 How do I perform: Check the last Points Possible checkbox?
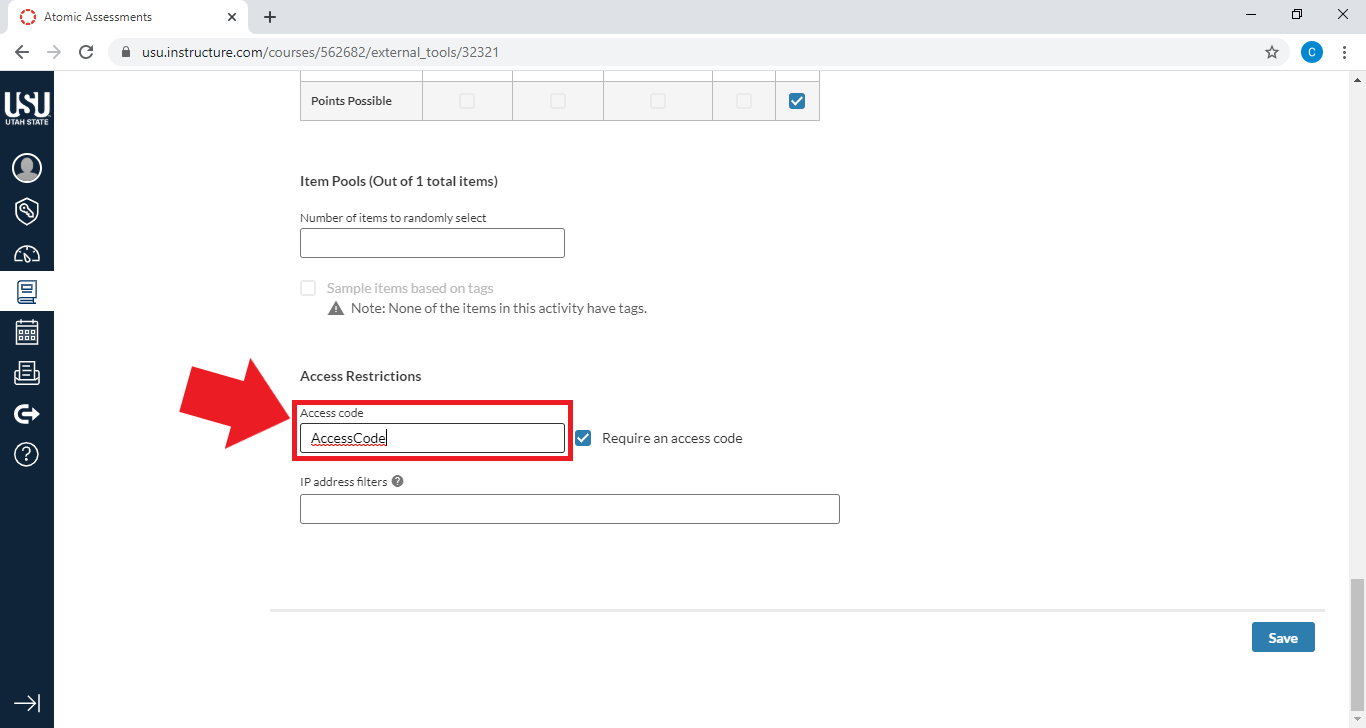tap(797, 100)
